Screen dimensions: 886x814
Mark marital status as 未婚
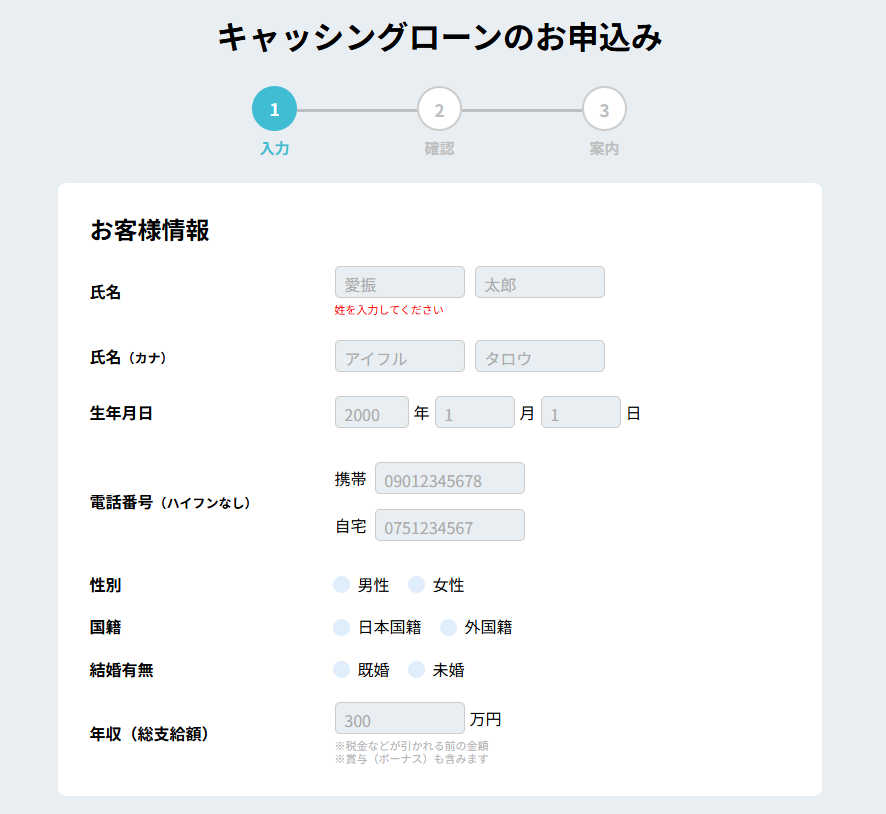pyautogui.click(x=416, y=669)
